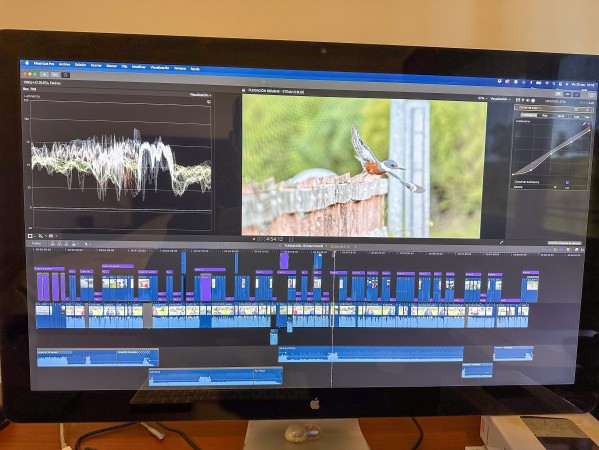
Task: Open the timeline tool selector arrow dropdown
Action: pos(87,244)
